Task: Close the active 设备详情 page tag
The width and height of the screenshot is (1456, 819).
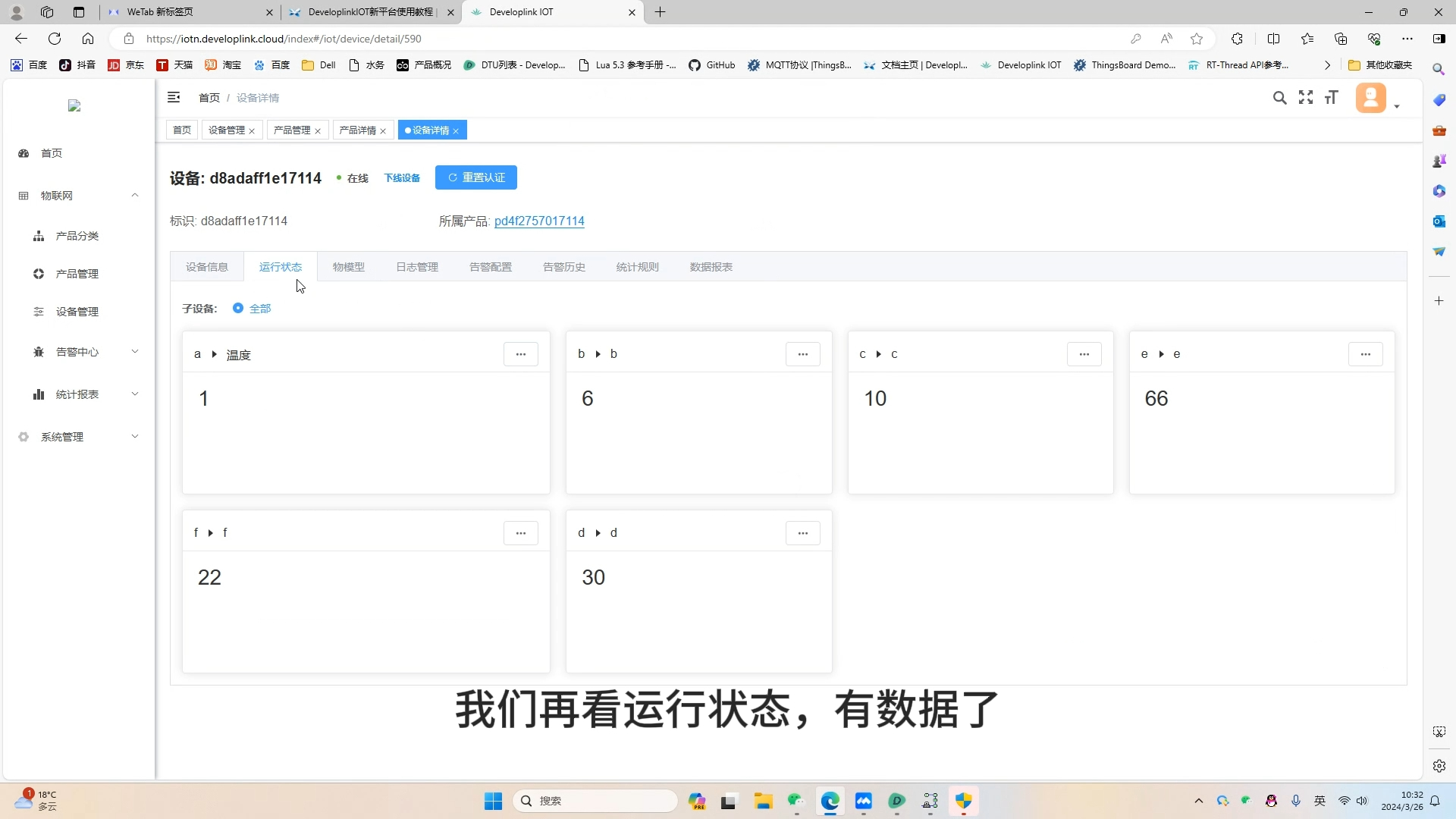Action: pyautogui.click(x=456, y=131)
